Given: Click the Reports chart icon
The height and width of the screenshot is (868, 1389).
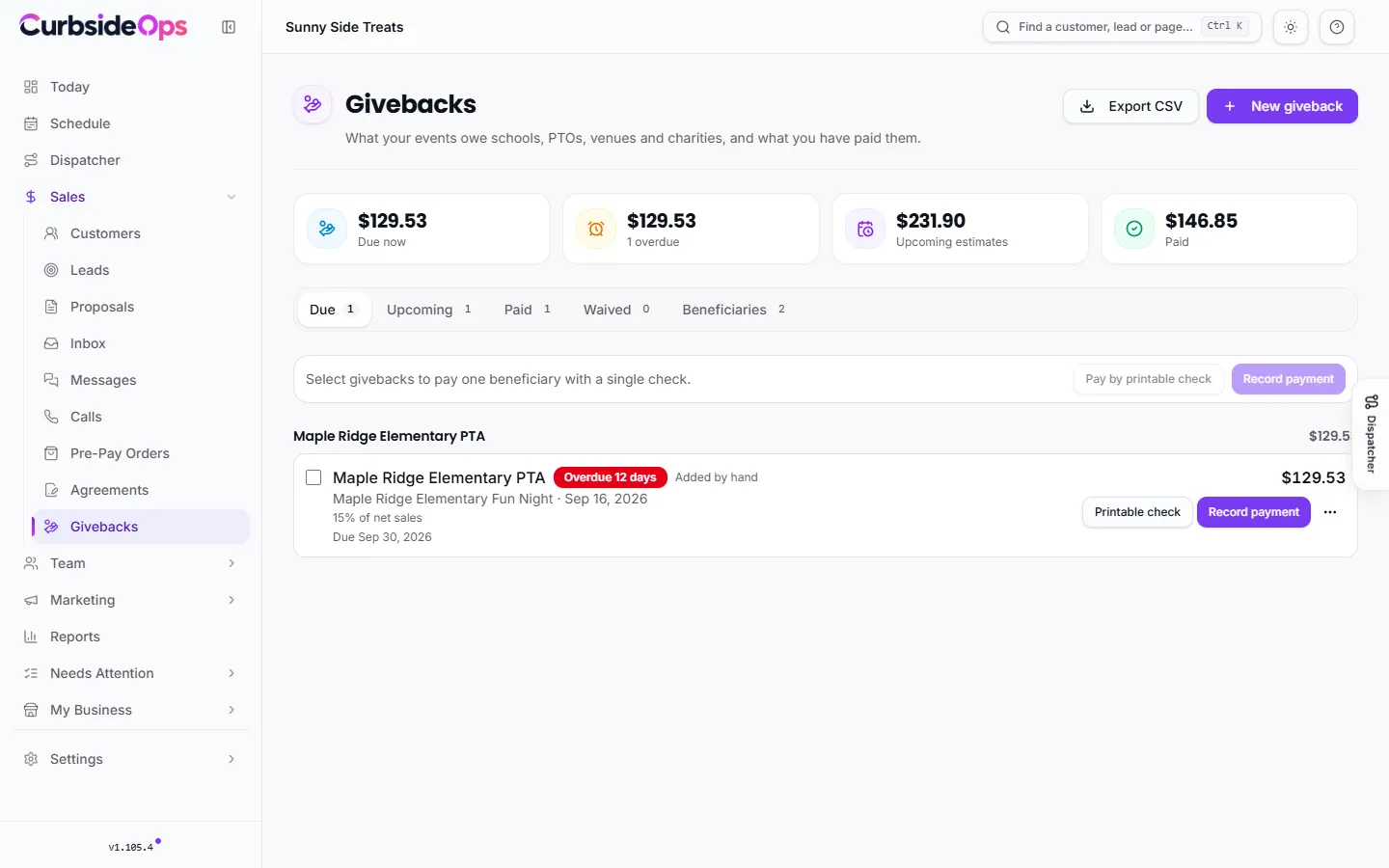Looking at the screenshot, I should pyautogui.click(x=31, y=637).
